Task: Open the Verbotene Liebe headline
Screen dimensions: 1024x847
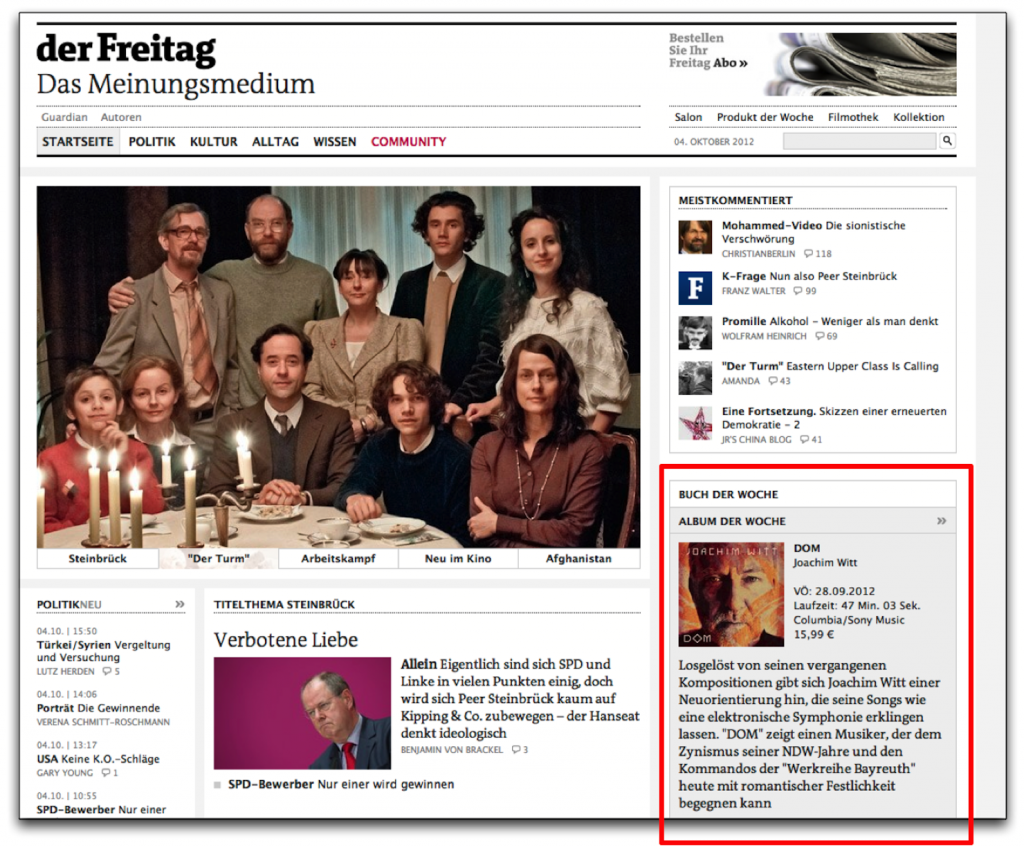Action: 285,640
